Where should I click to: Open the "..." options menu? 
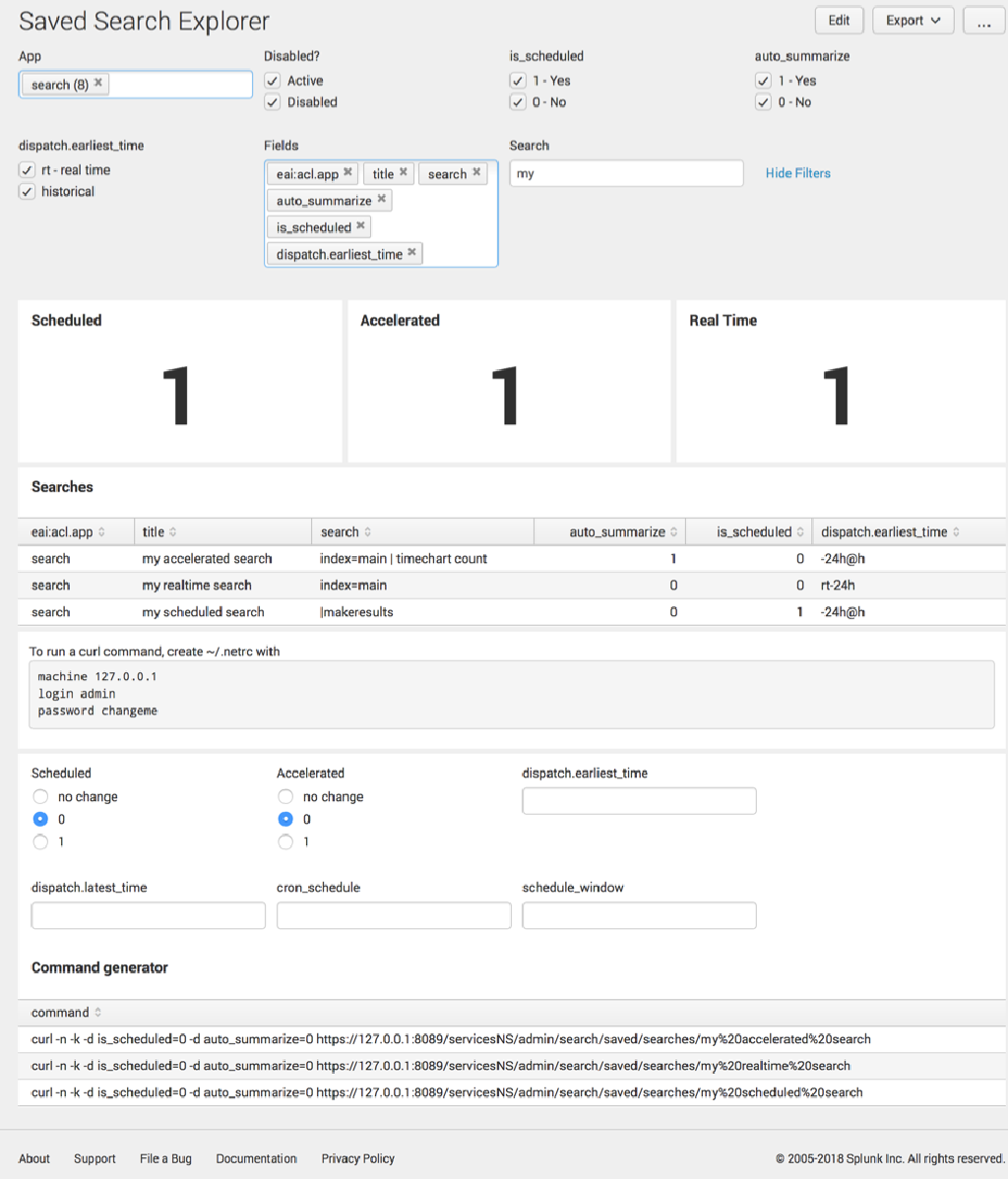pos(983,20)
